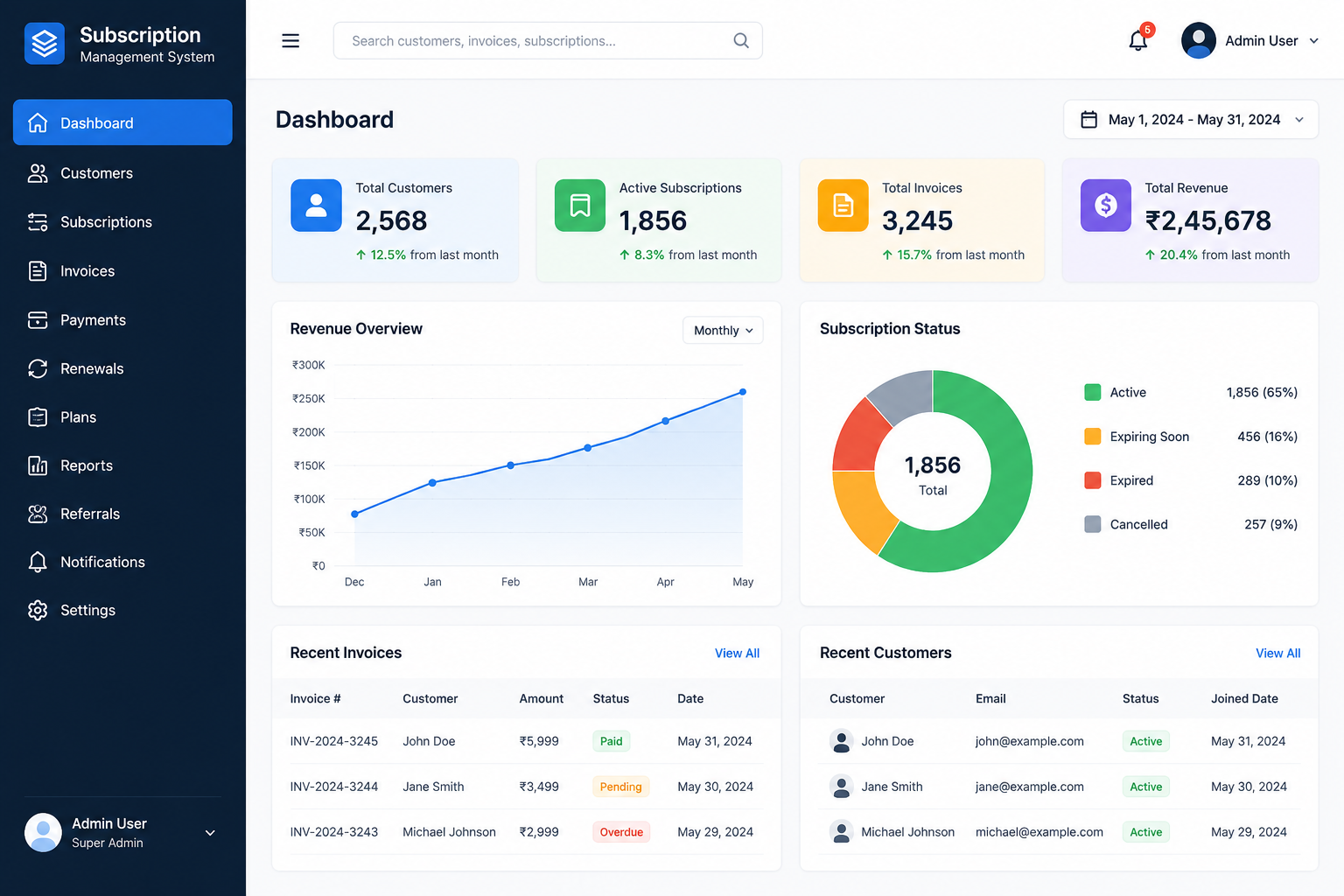Click the search magnifier icon
1344x896 pixels.
tap(741, 41)
